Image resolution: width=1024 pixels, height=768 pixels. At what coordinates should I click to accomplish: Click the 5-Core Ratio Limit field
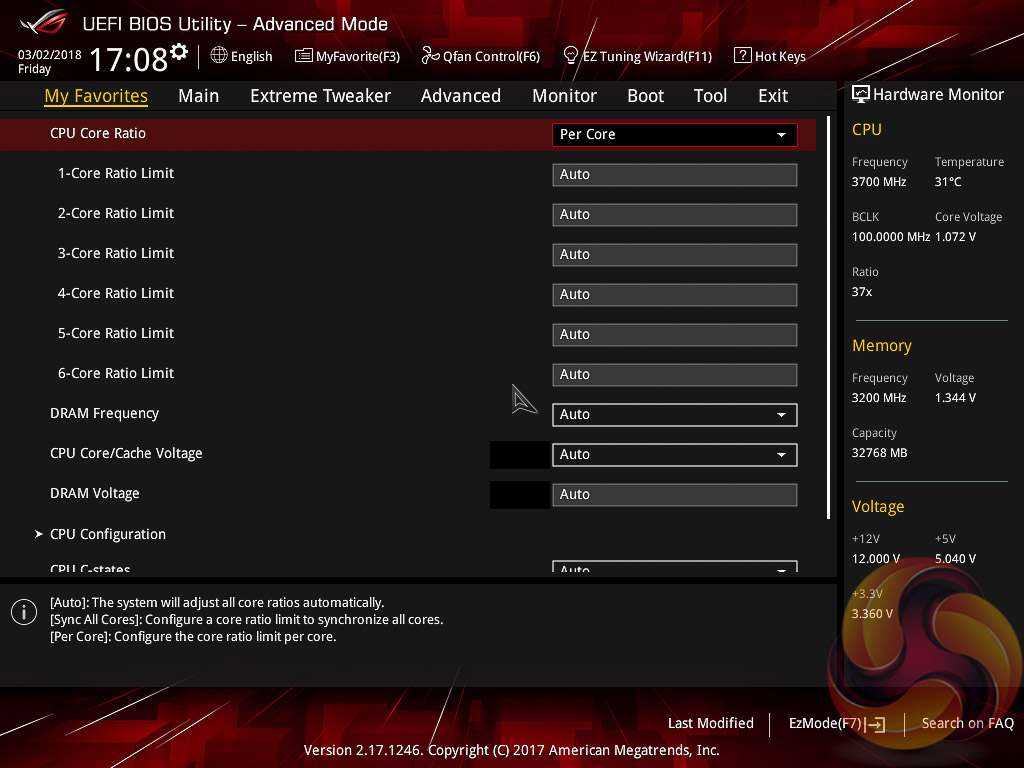click(675, 334)
